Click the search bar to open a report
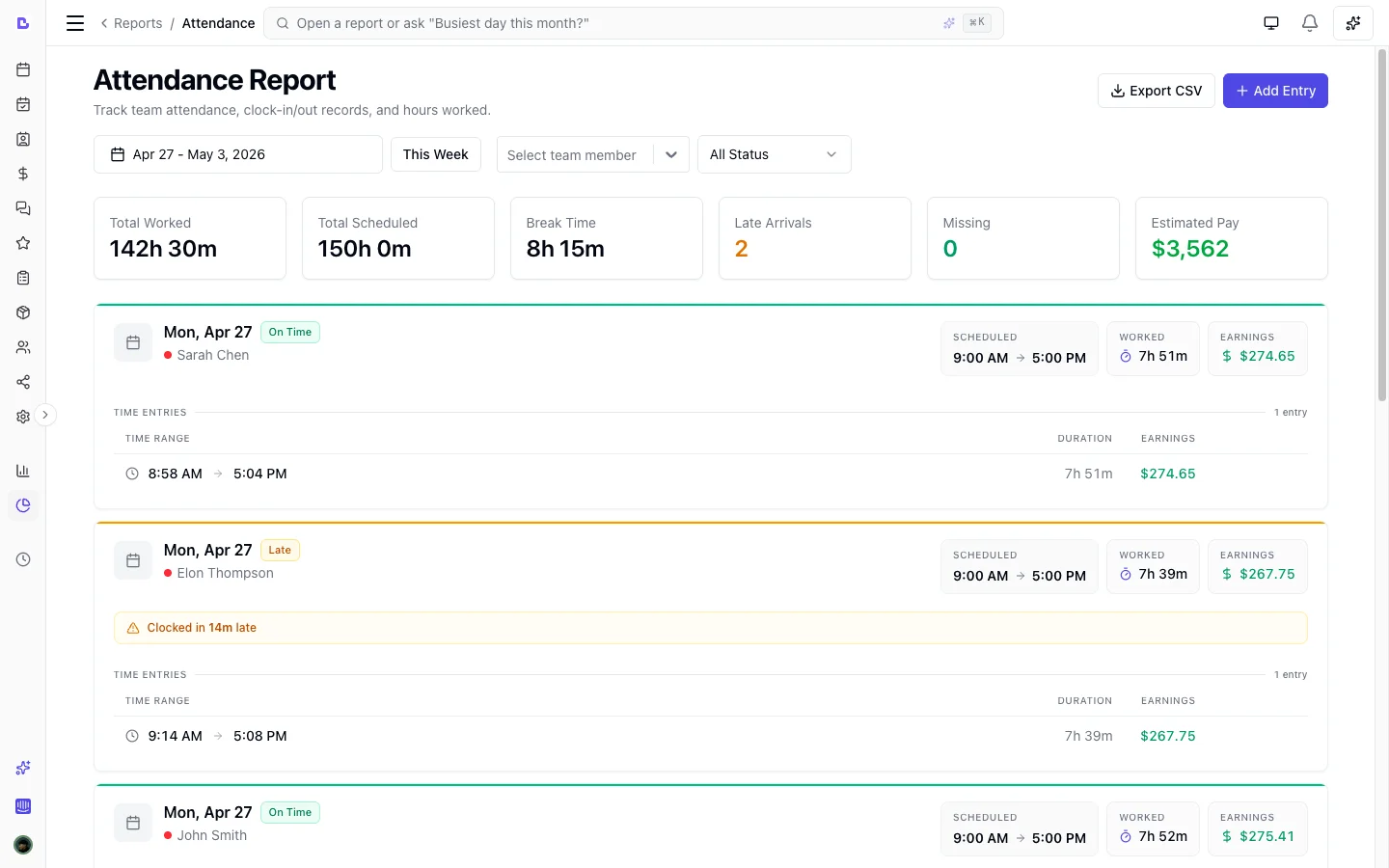 tap(634, 23)
